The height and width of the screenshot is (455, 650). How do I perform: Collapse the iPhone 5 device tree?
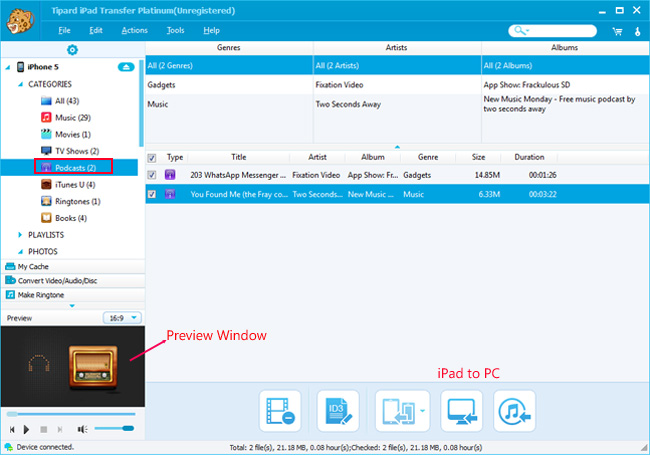(x=8, y=67)
